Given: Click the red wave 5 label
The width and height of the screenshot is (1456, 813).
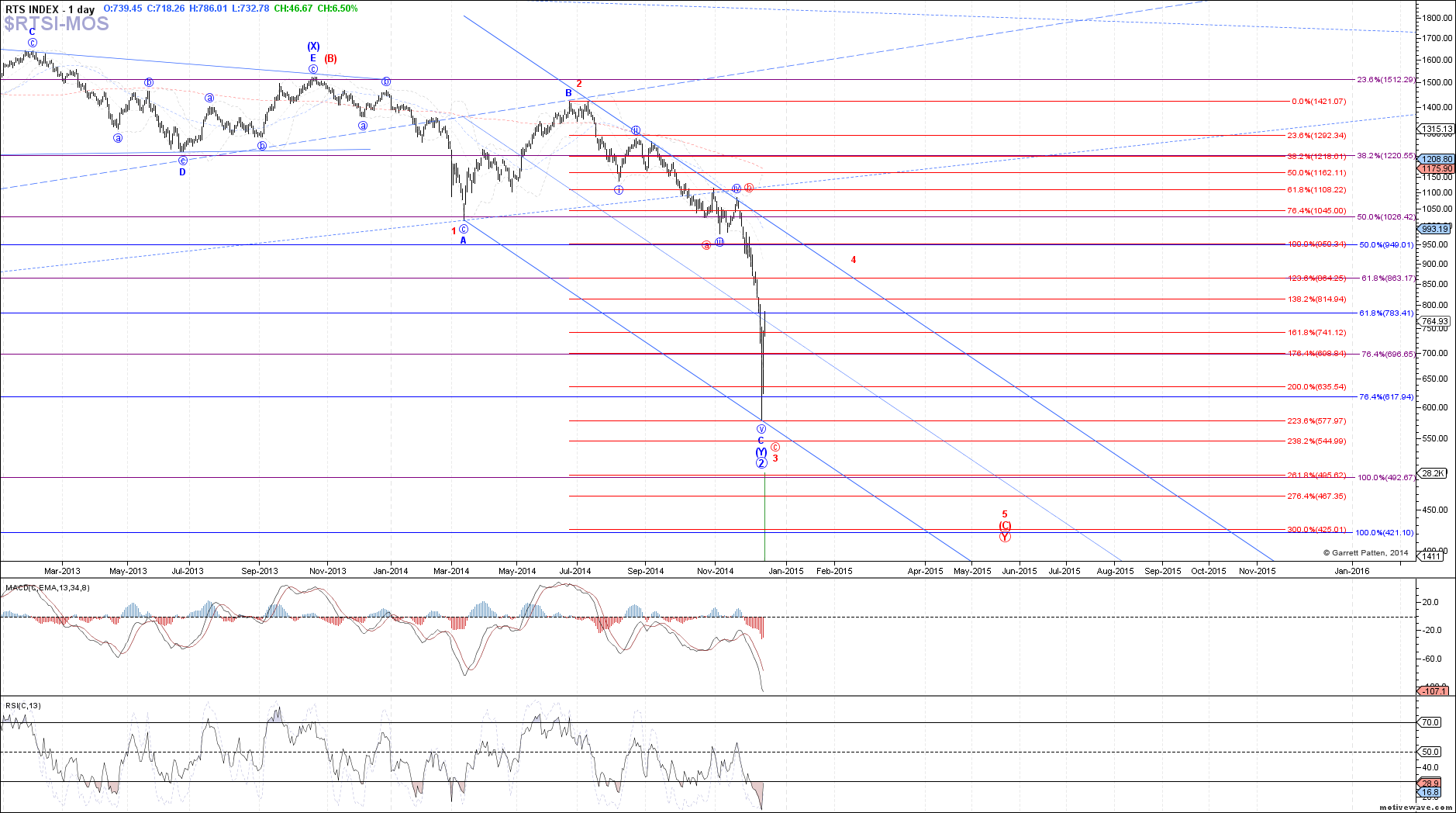Looking at the screenshot, I should click(1005, 514).
